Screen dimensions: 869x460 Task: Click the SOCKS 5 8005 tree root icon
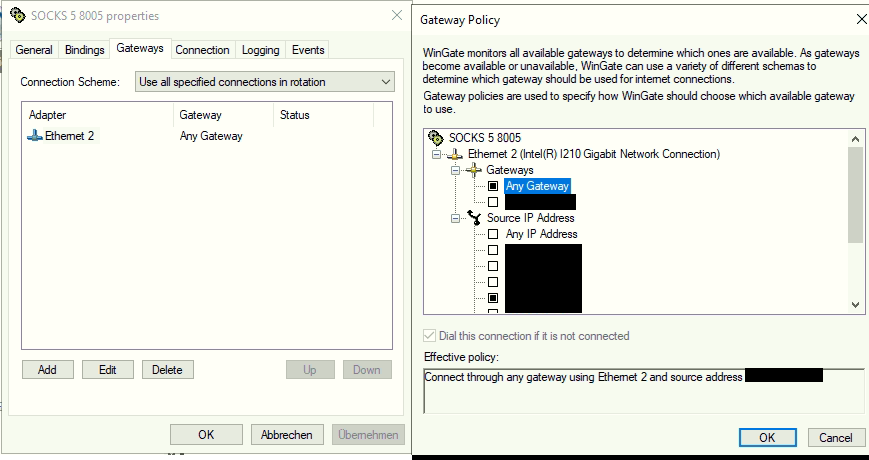(436, 137)
